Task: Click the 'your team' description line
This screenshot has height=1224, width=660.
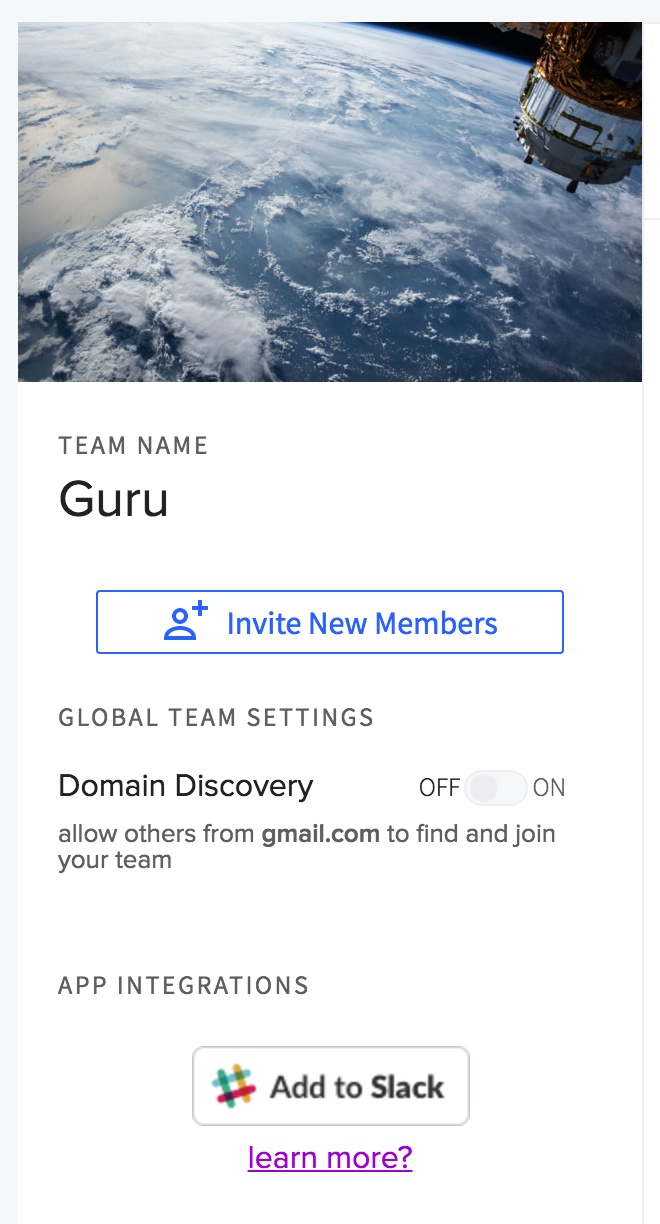Action: tap(115, 860)
